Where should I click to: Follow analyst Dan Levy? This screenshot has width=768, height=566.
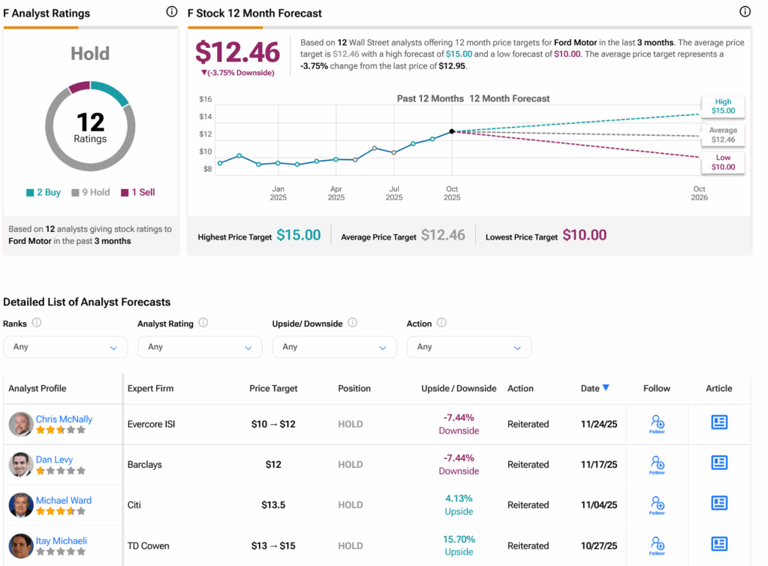(657, 464)
